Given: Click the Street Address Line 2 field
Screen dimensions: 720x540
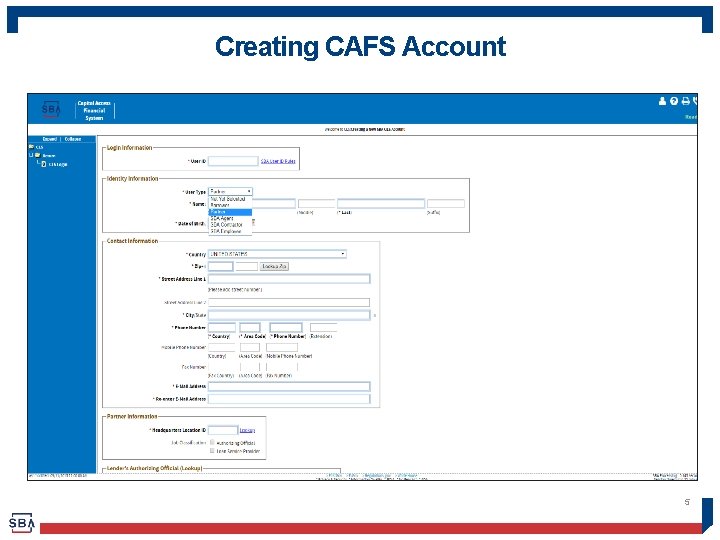Looking at the screenshot, I should coord(289,302).
